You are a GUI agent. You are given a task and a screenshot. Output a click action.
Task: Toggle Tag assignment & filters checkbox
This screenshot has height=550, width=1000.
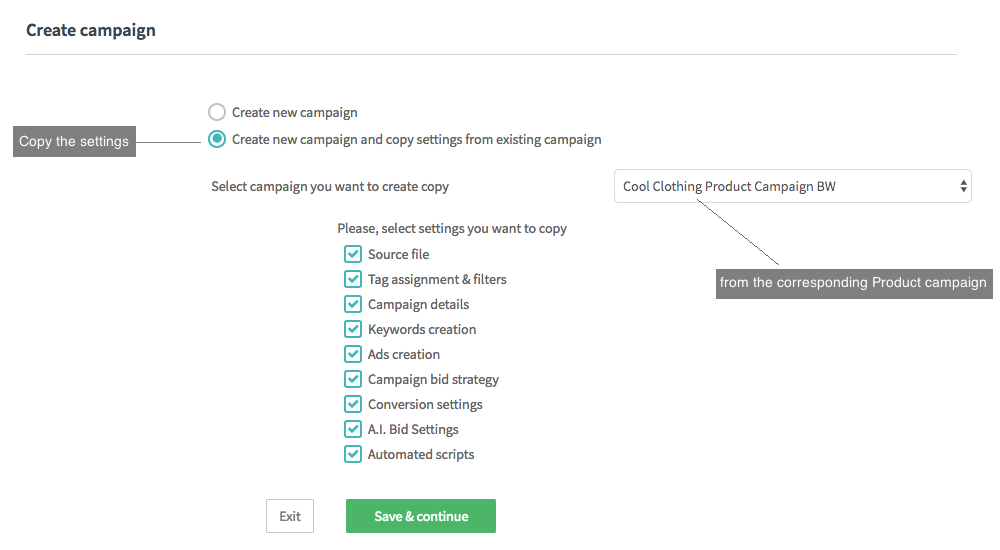tap(352, 279)
